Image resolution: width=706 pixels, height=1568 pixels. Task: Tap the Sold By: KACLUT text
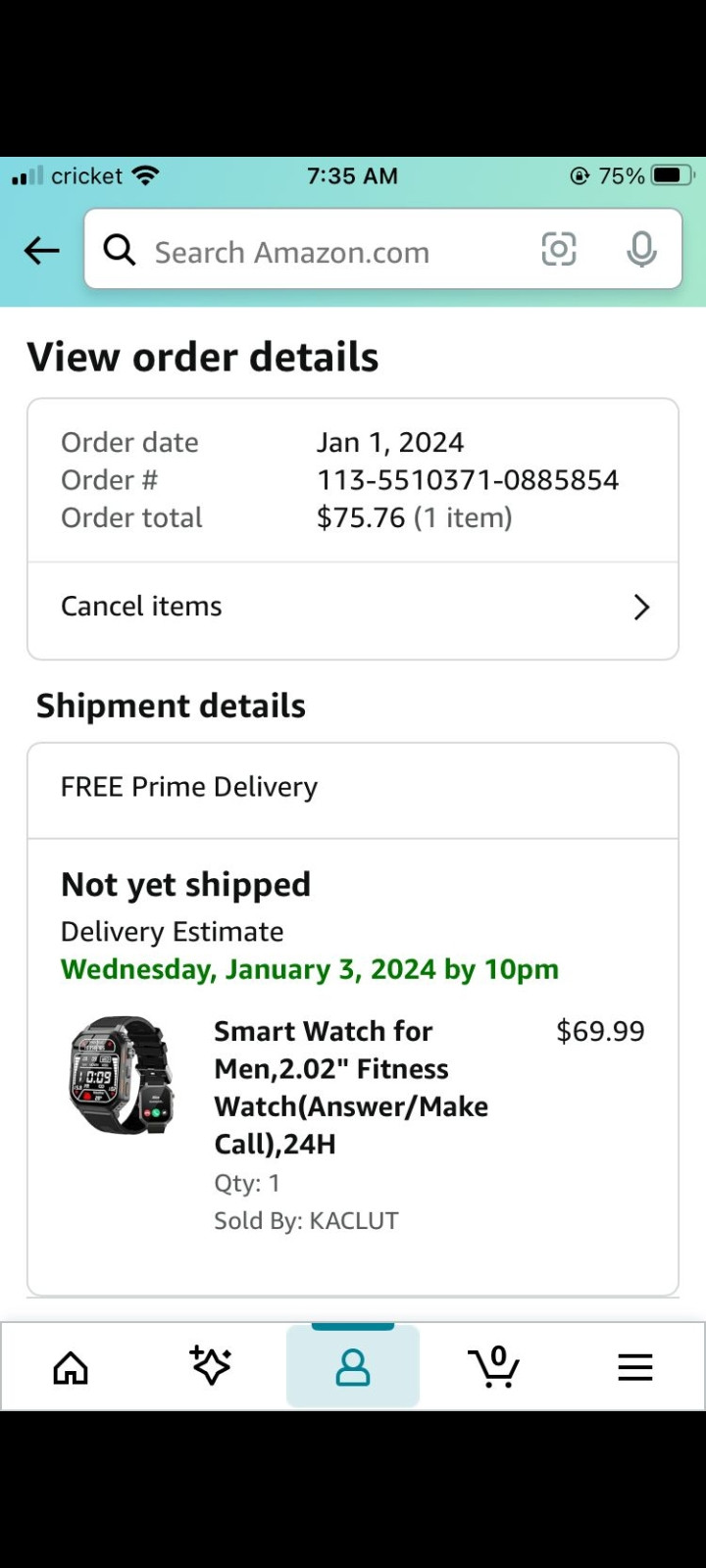[306, 1220]
